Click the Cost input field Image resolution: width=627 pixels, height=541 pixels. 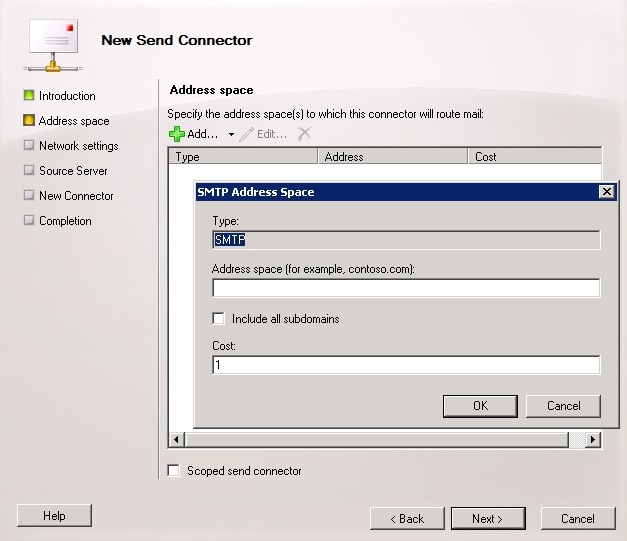click(406, 365)
